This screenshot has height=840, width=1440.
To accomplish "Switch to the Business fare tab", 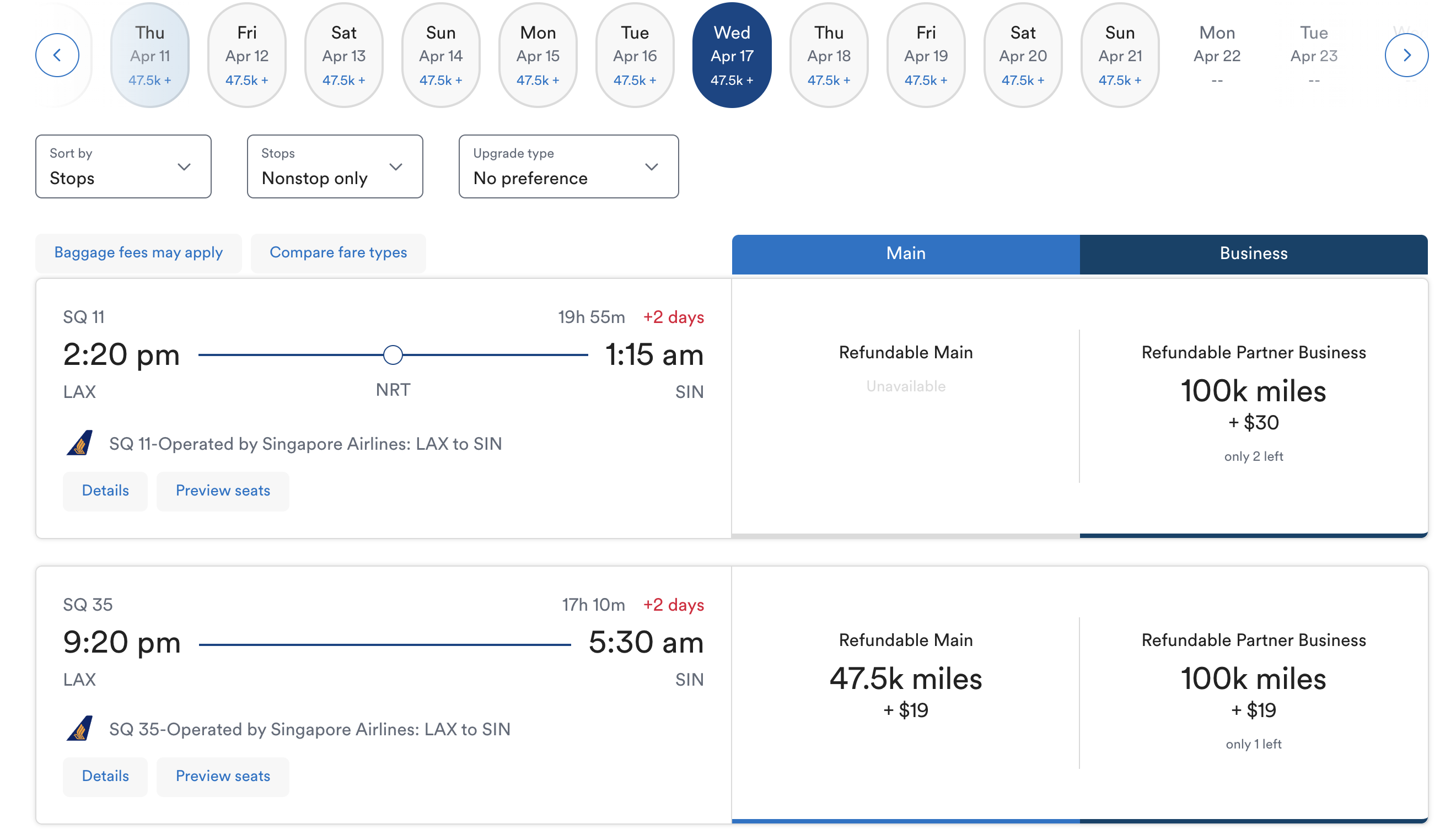I will [1254, 254].
